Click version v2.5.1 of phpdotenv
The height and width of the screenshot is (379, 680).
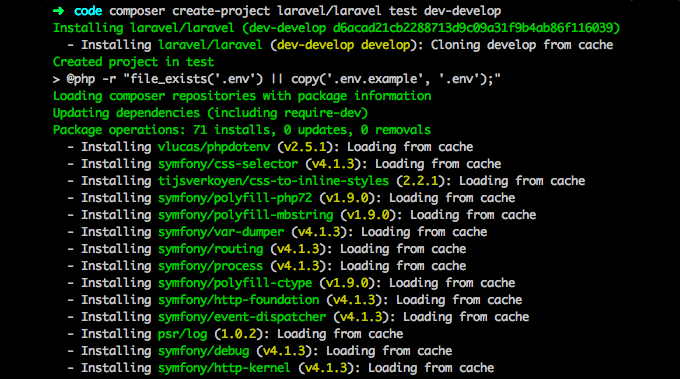tap(305, 147)
